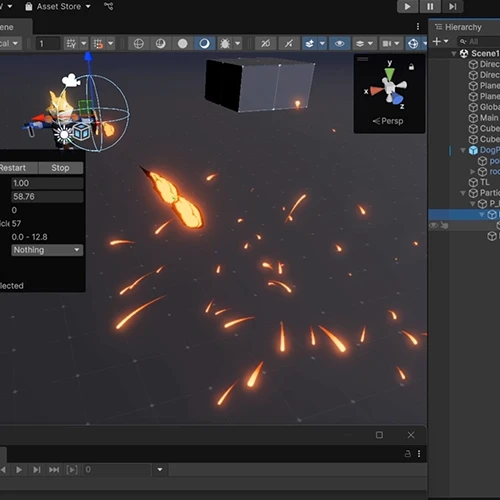The image size is (500, 500).
Task: Toggle scene visibility with the eye icon
Action: pyautogui.click(x=339, y=44)
